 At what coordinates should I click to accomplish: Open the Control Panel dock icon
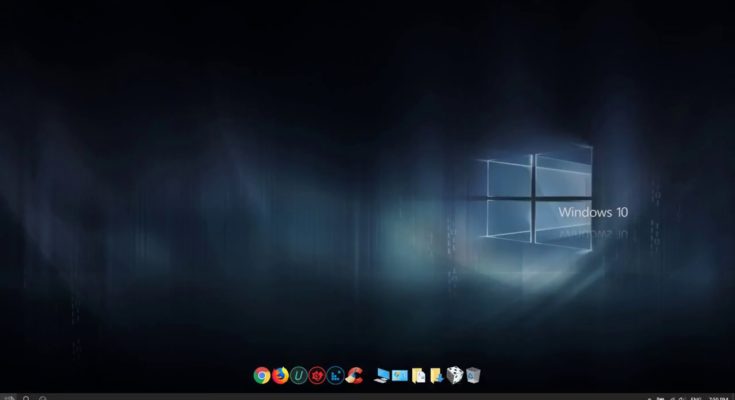pos(400,376)
